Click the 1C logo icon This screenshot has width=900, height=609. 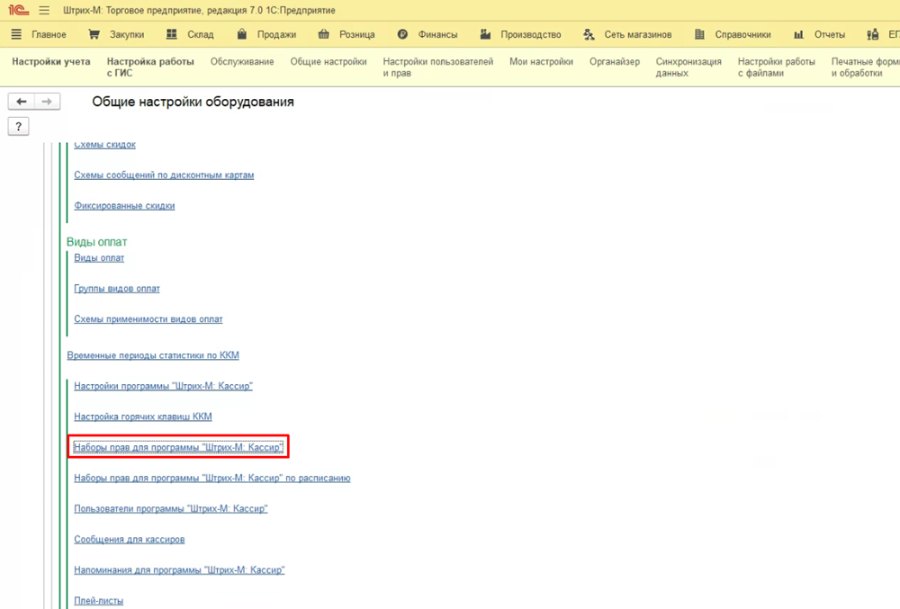(18, 10)
